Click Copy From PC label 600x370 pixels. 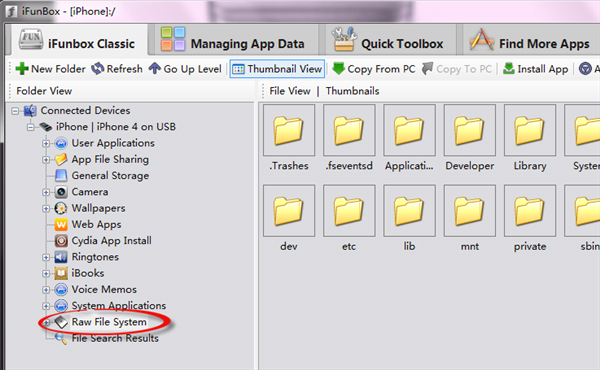[x=381, y=69]
